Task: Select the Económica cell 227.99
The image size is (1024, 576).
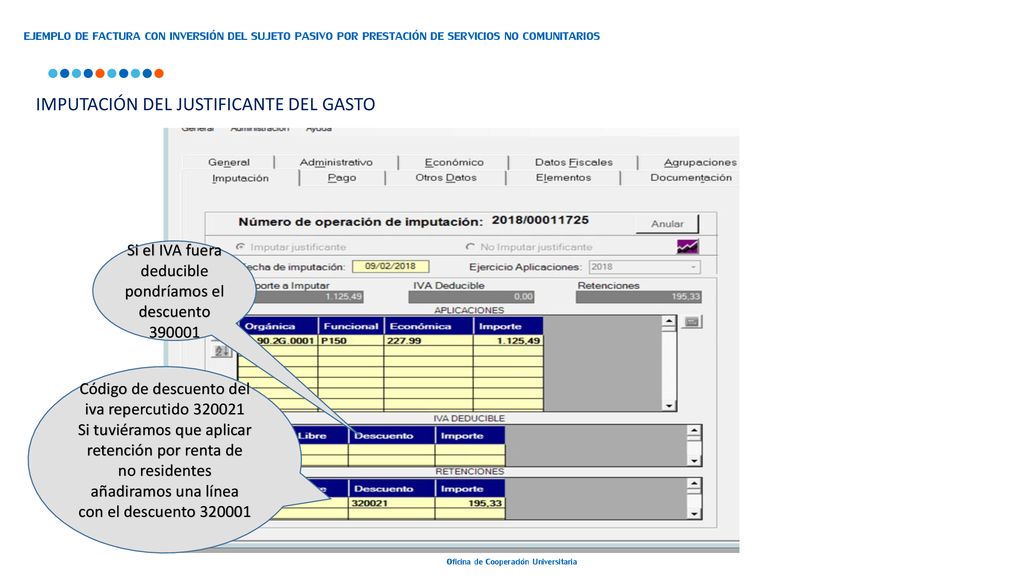Action: tap(428, 341)
